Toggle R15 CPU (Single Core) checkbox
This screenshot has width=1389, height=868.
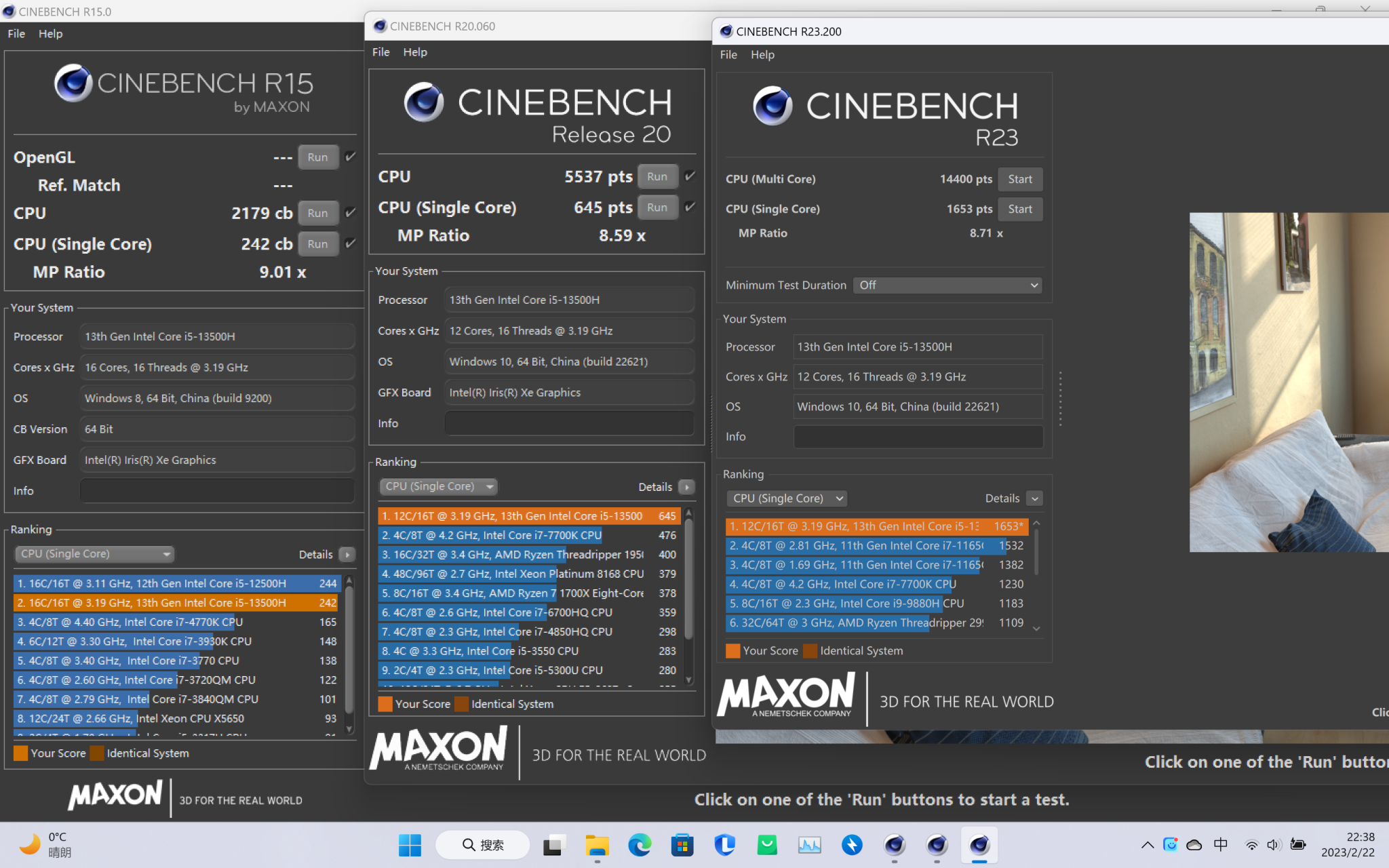pyautogui.click(x=350, y=243)
